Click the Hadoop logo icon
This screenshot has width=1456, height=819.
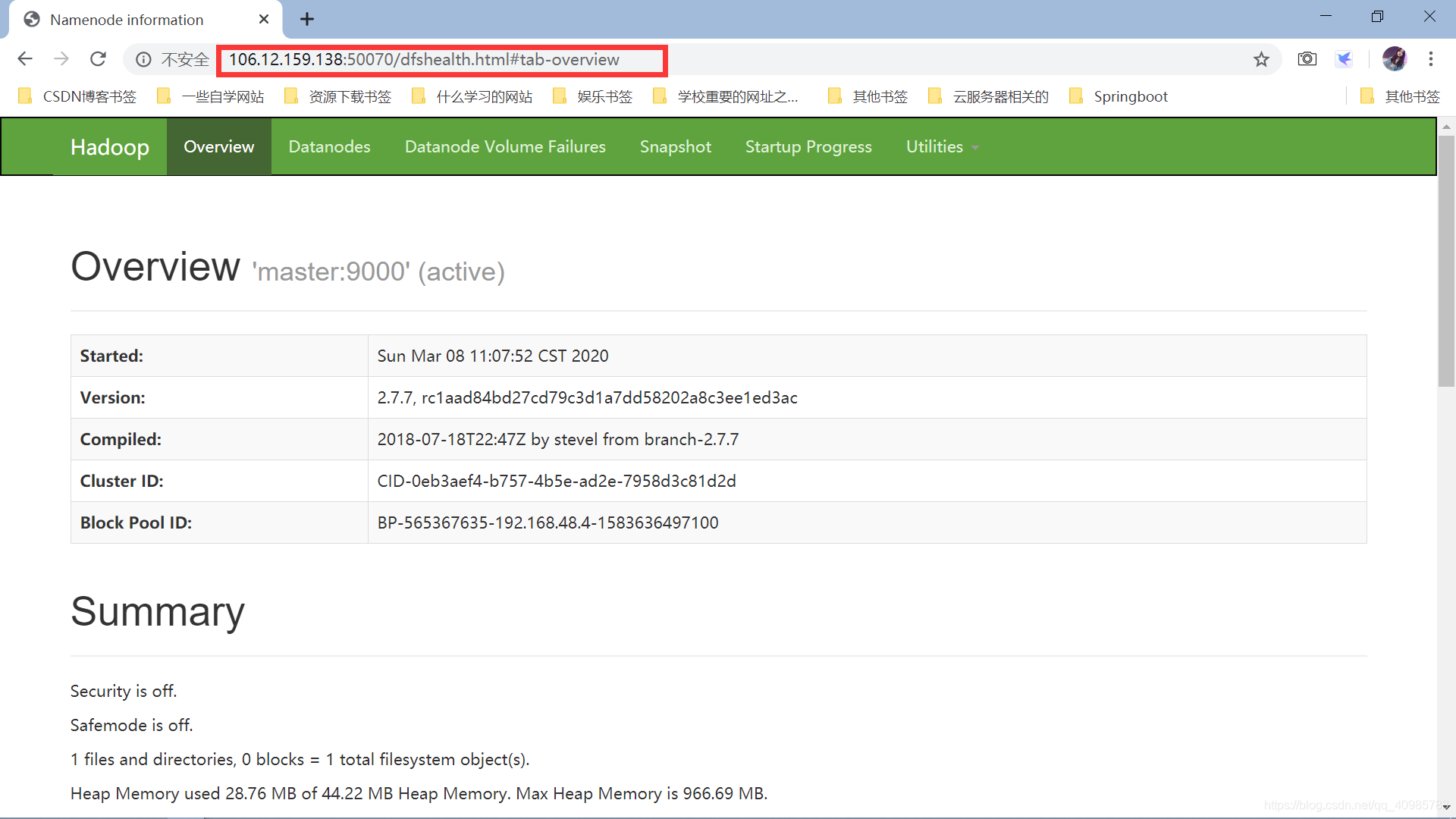(x=111, y=147)
